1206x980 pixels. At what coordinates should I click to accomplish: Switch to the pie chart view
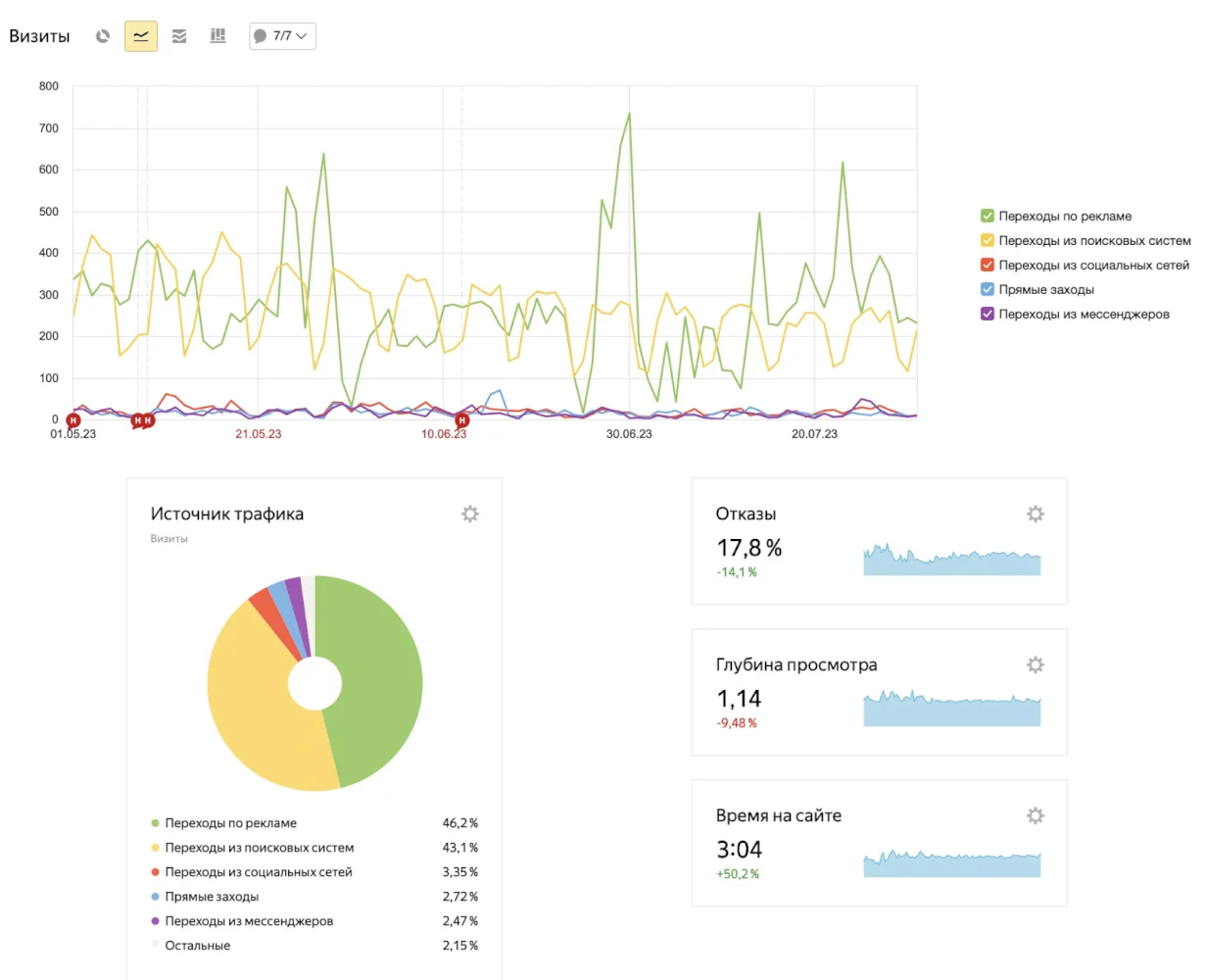(103, 36)
